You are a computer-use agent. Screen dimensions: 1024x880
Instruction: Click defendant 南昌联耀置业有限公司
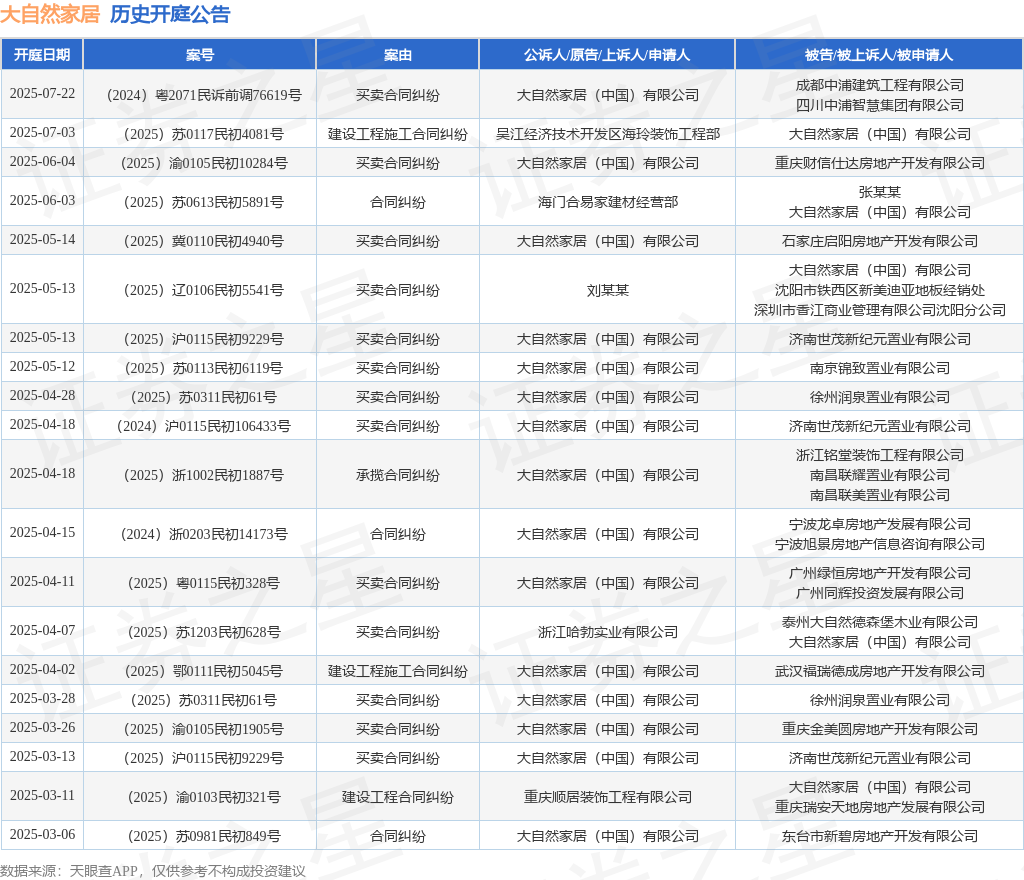tap(879, 475)
